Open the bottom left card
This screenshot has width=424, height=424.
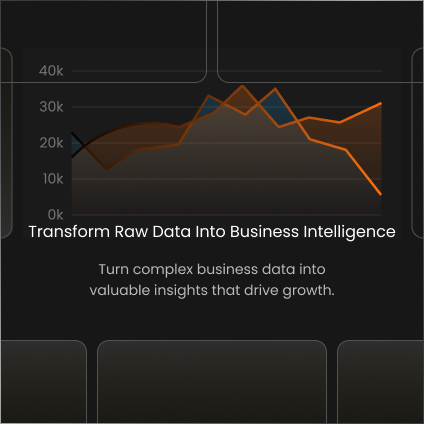click(x=43, y=381)
